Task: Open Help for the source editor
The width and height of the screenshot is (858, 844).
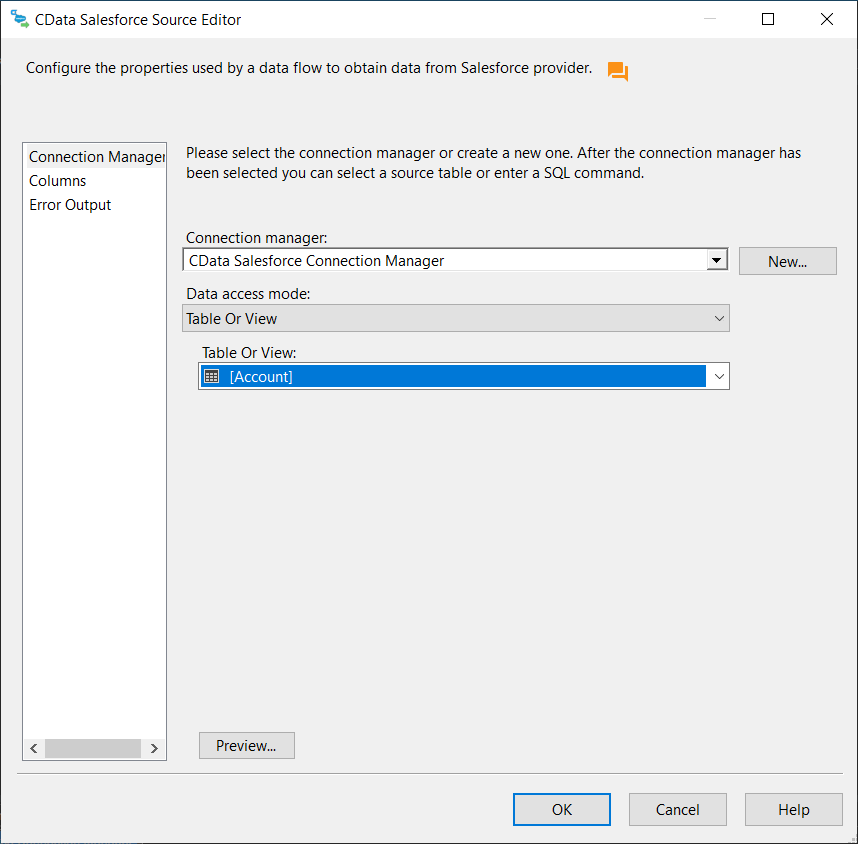Action: pyautogui.click(x=793, y=809)
